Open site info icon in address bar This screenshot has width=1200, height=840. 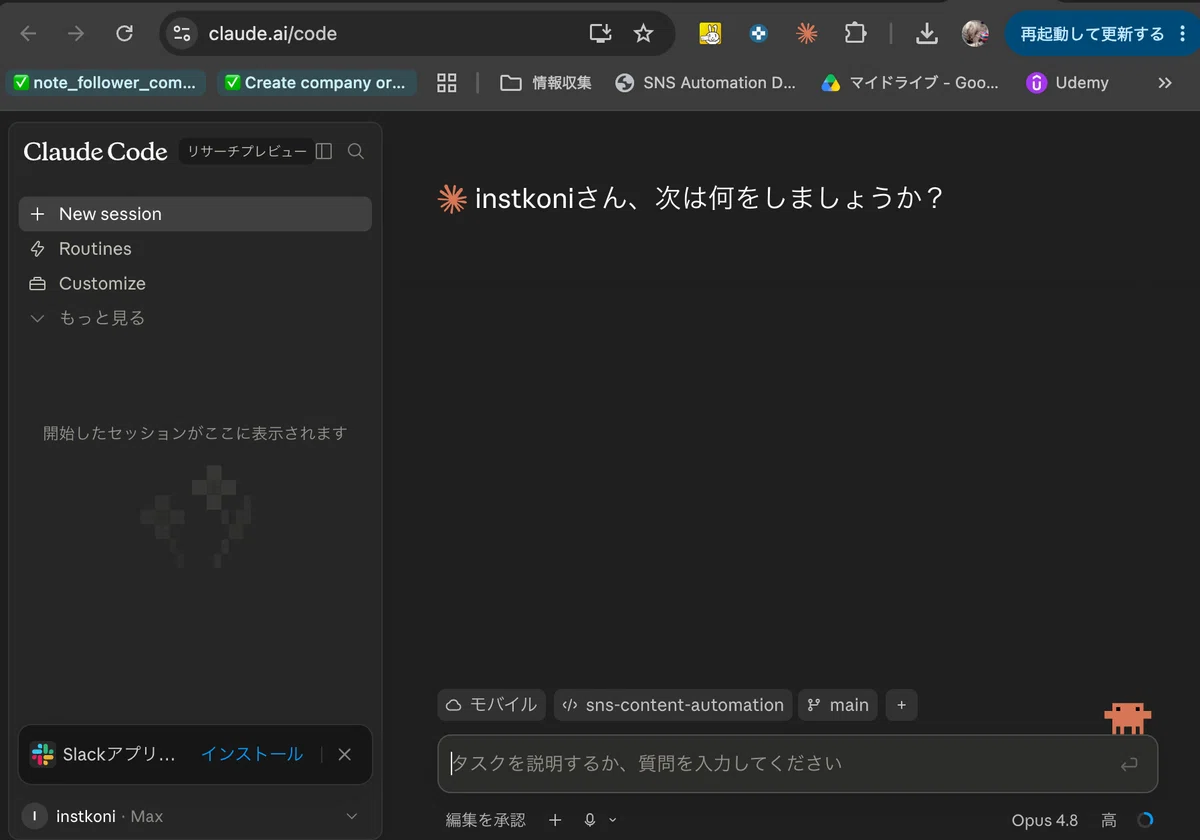click(x=182, y=34)
